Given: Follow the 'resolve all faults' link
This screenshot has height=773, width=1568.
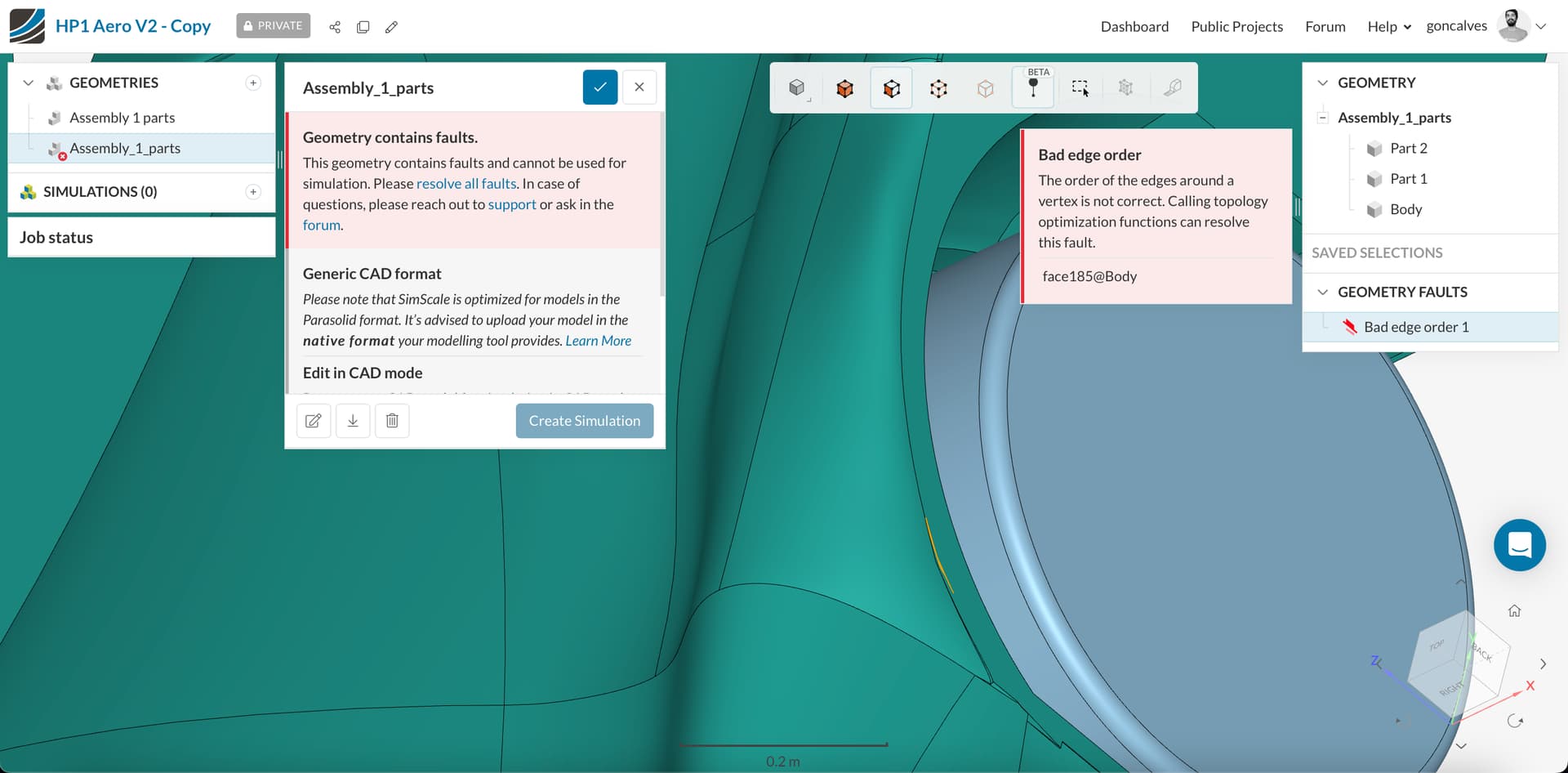Looking at the screenshot, I should (466, 184).
